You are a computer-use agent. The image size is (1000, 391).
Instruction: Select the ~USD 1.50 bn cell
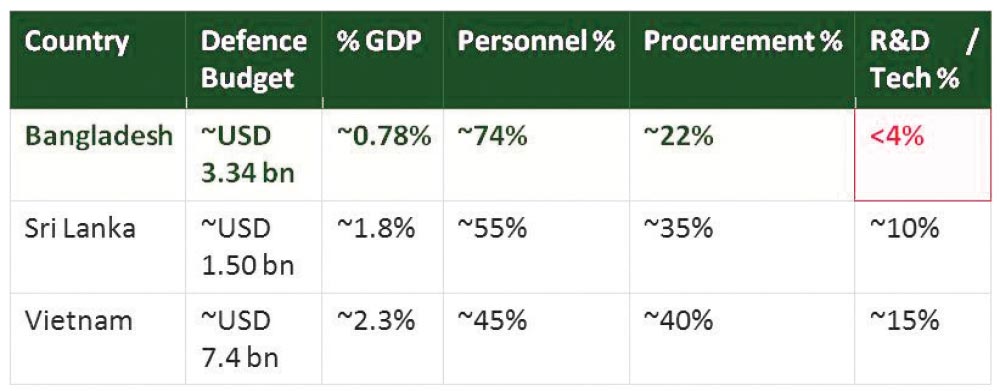tap(254, 247)
